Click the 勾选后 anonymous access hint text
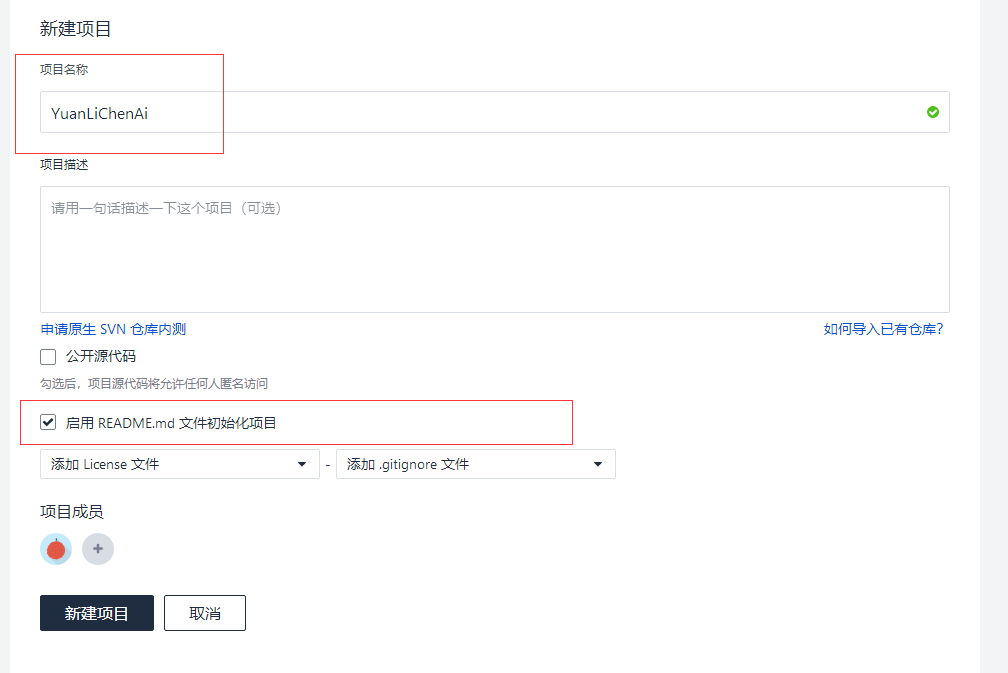This screenshot has height=673, width=1008. pyautogui.click(x=154, y=383)
